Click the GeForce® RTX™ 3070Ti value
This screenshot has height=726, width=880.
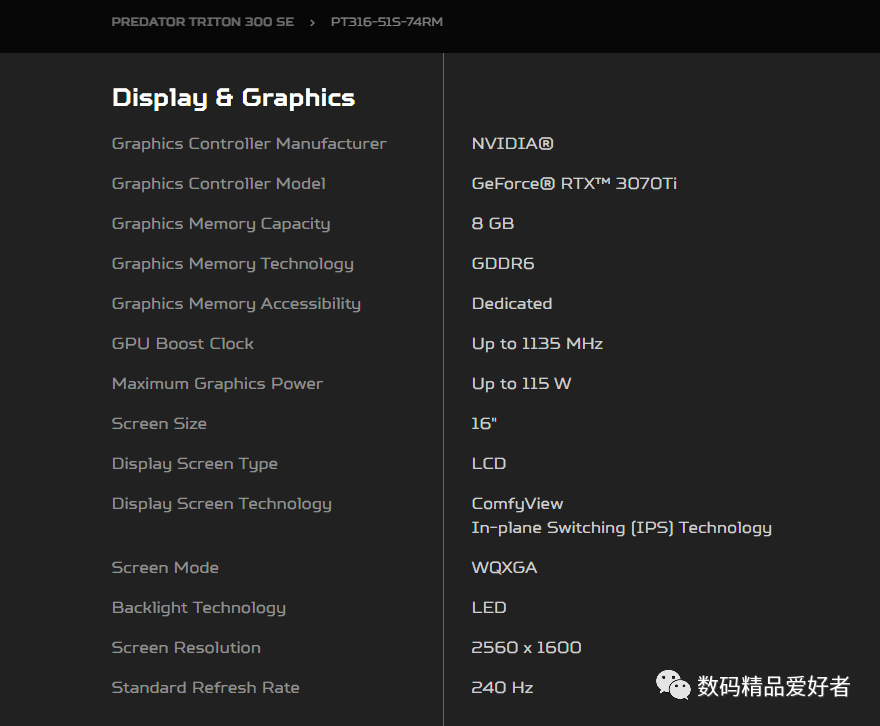[x=574, y=183]
